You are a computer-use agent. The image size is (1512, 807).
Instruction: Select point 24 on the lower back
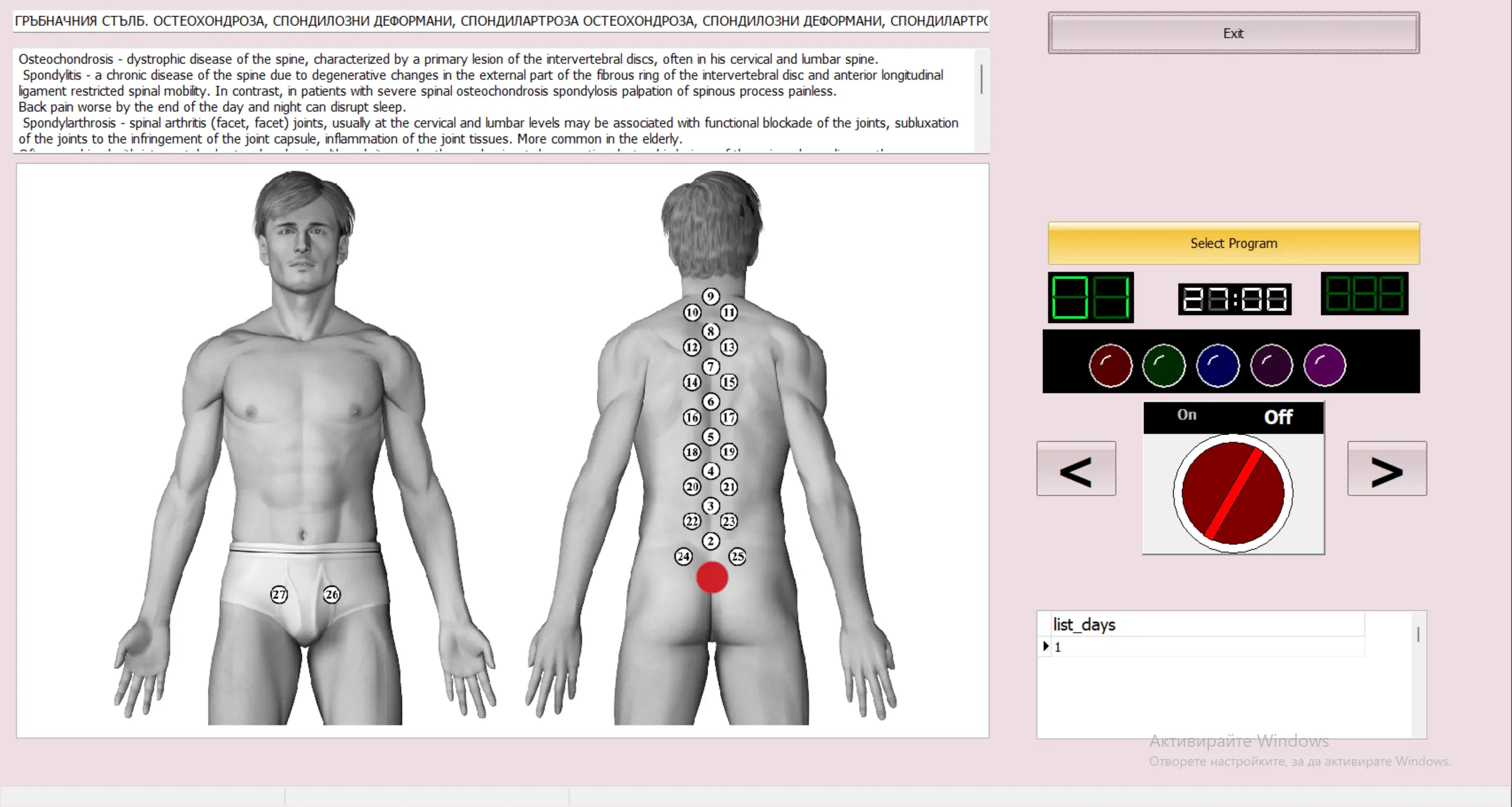coord(683,556)
